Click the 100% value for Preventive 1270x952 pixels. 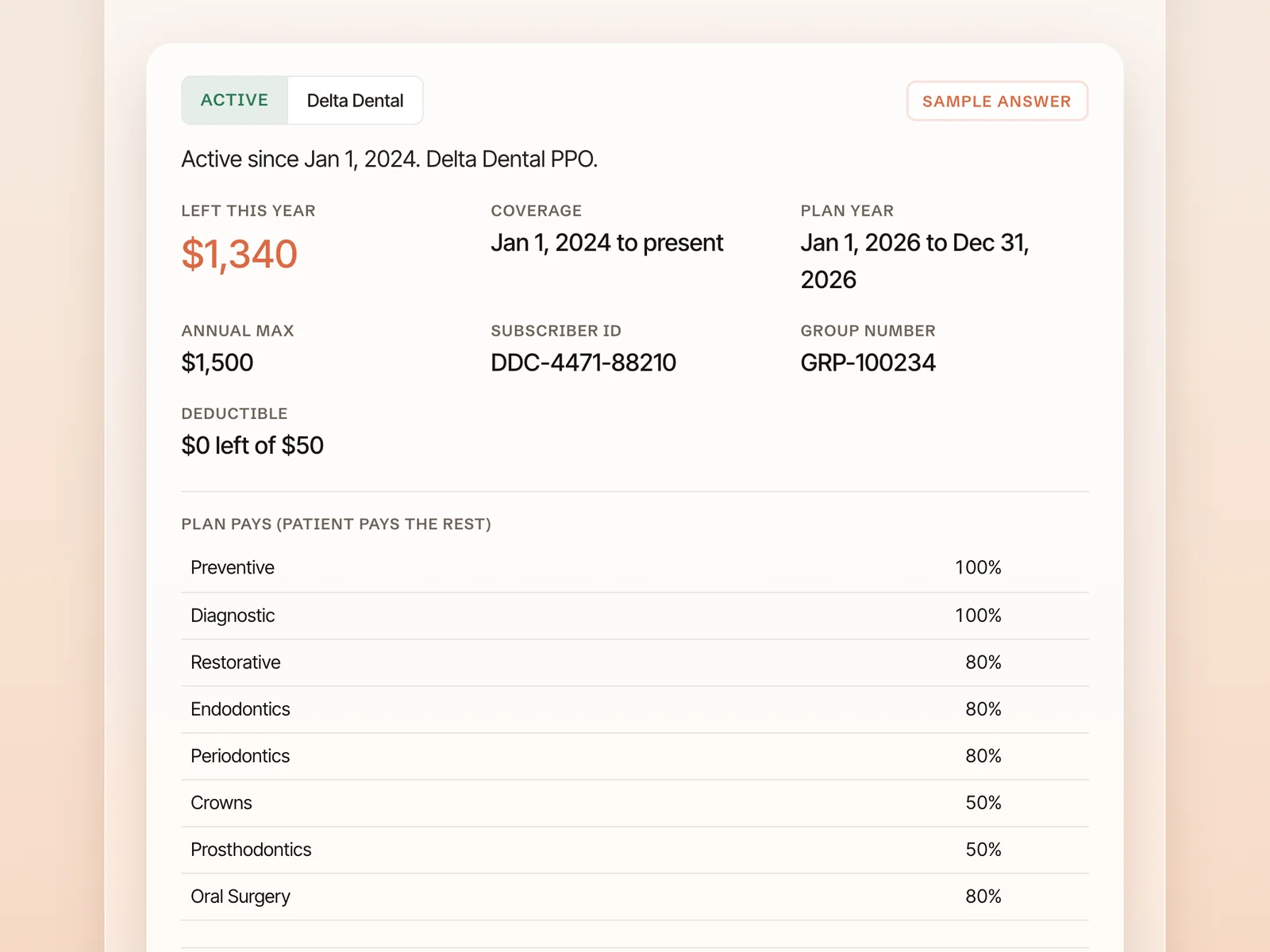pyautogui.click(x=978, y=568)
